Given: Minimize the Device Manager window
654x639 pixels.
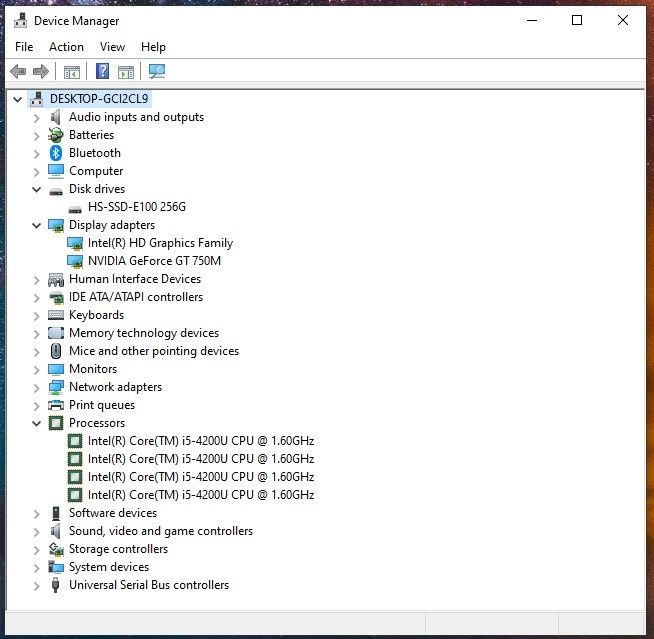Looking at the screenshot, I should pos(532,20).
